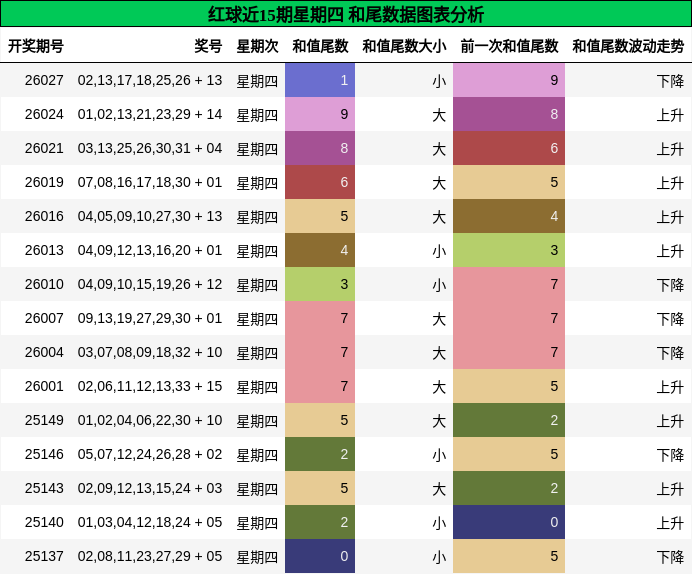Select navy 和值尾数 cell 0 in row 25137
This screenshot has width=692, height=574.
pos(320,556)
